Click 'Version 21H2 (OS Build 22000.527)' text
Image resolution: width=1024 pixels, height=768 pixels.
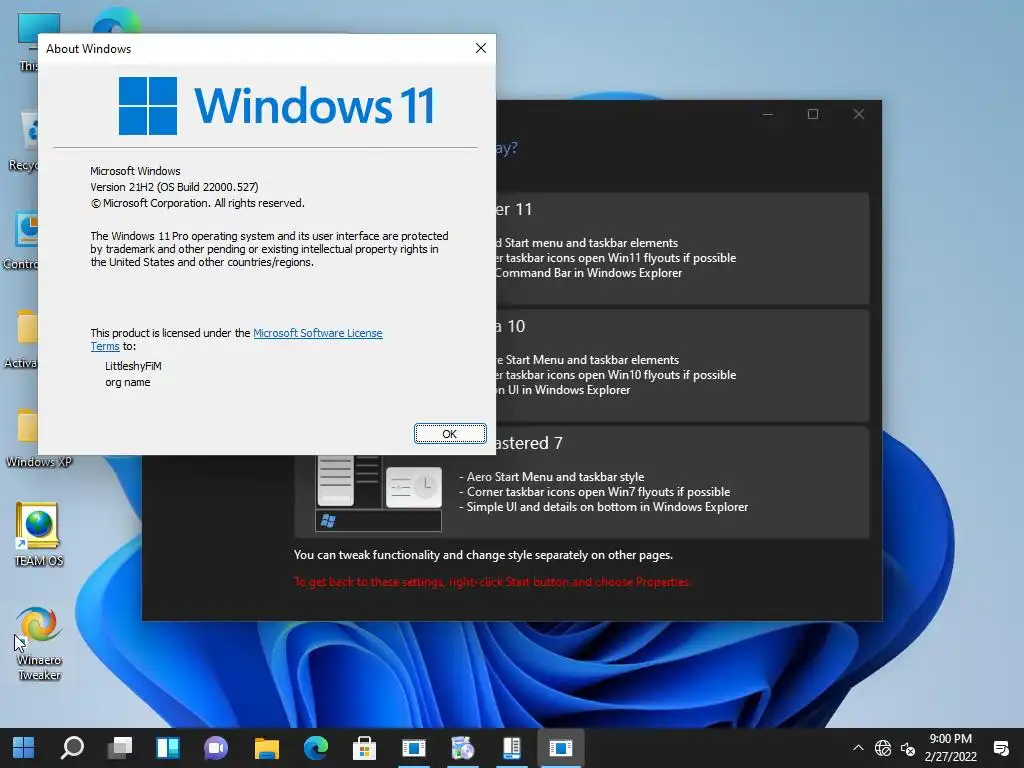pyautogui.click(x=174, y=187)
